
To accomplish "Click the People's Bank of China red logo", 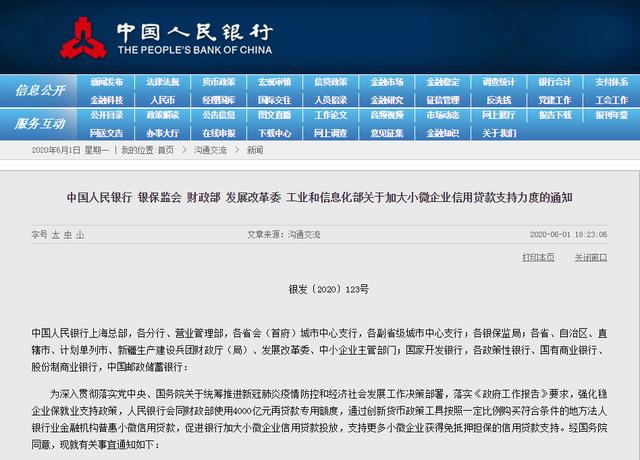I will pos(83,38).
